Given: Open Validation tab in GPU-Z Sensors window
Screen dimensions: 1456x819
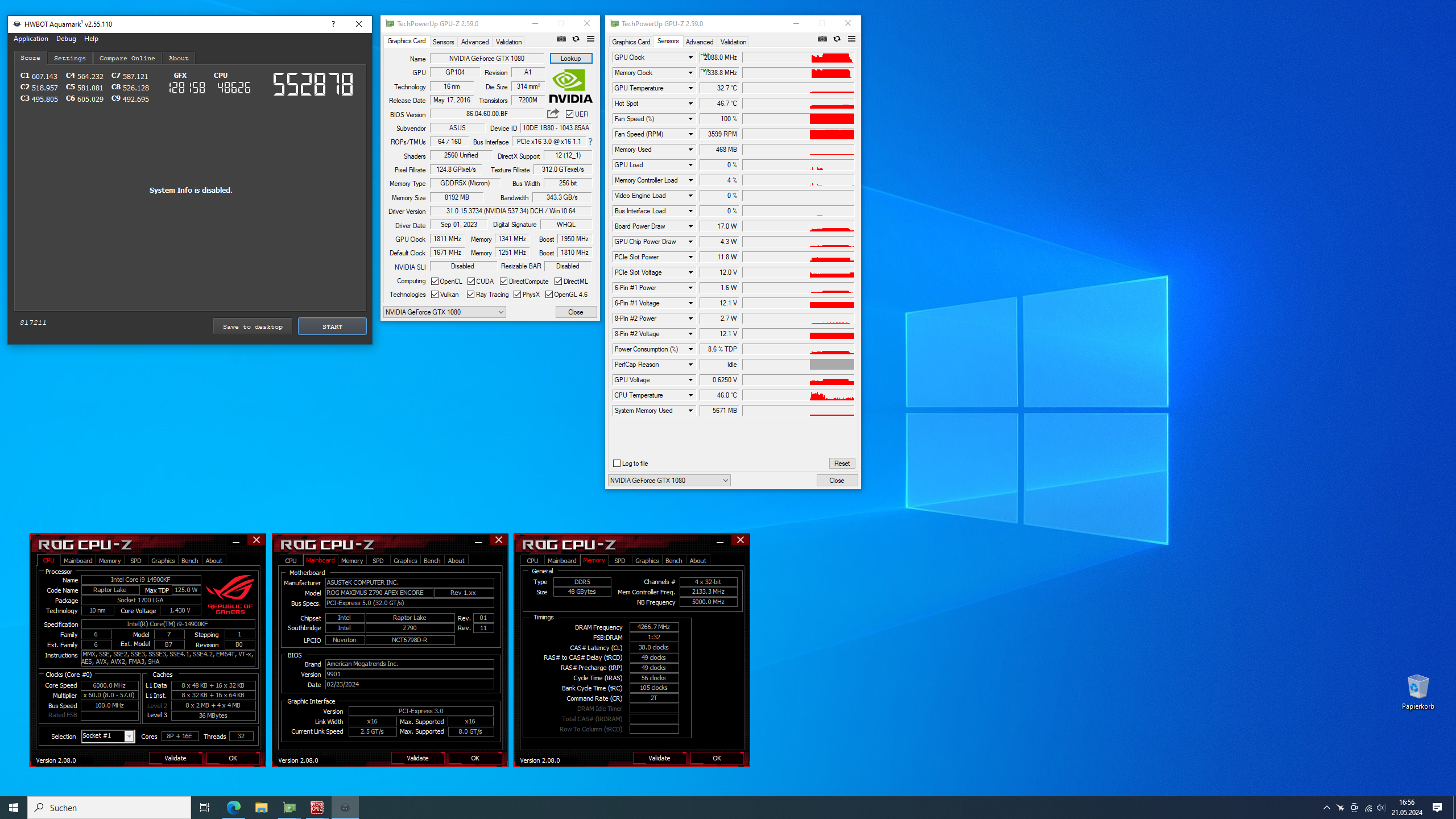Looking at the screenshot, I should pyautogui.click(x=733, y=42).
